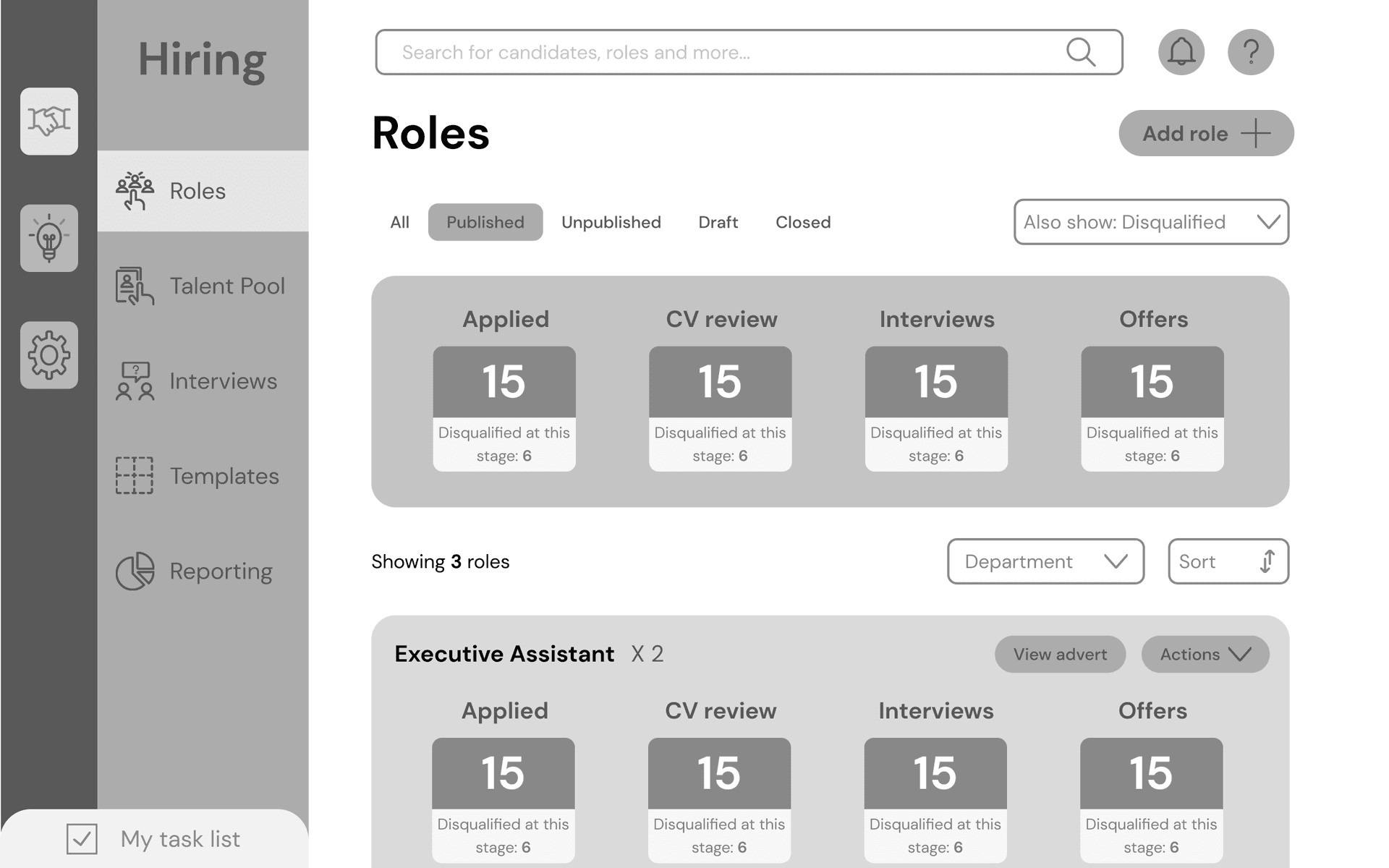The width and height of the screenshot is (1389, 868).
Task: Toggle the My task list checkbox
Action: click(82, 839)
